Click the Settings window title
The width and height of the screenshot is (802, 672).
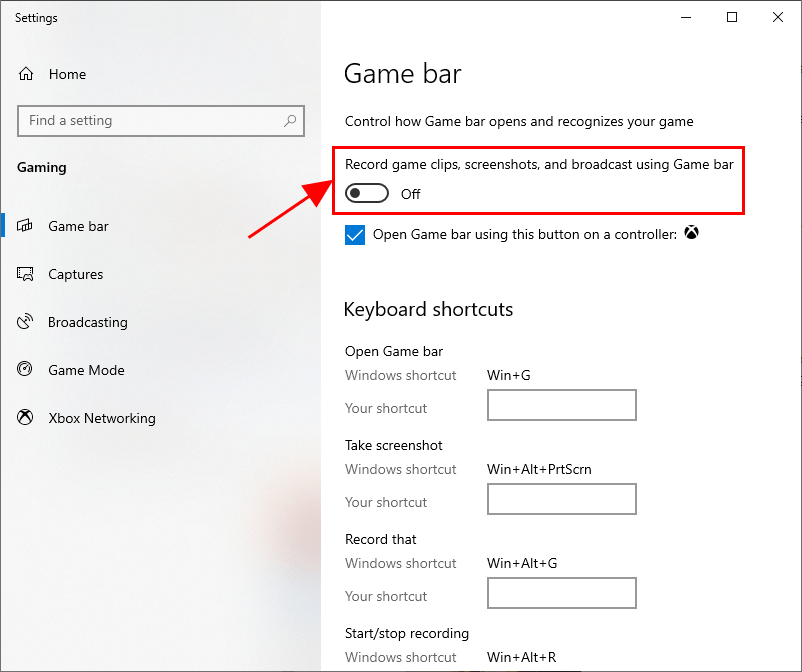coord(36,18)
